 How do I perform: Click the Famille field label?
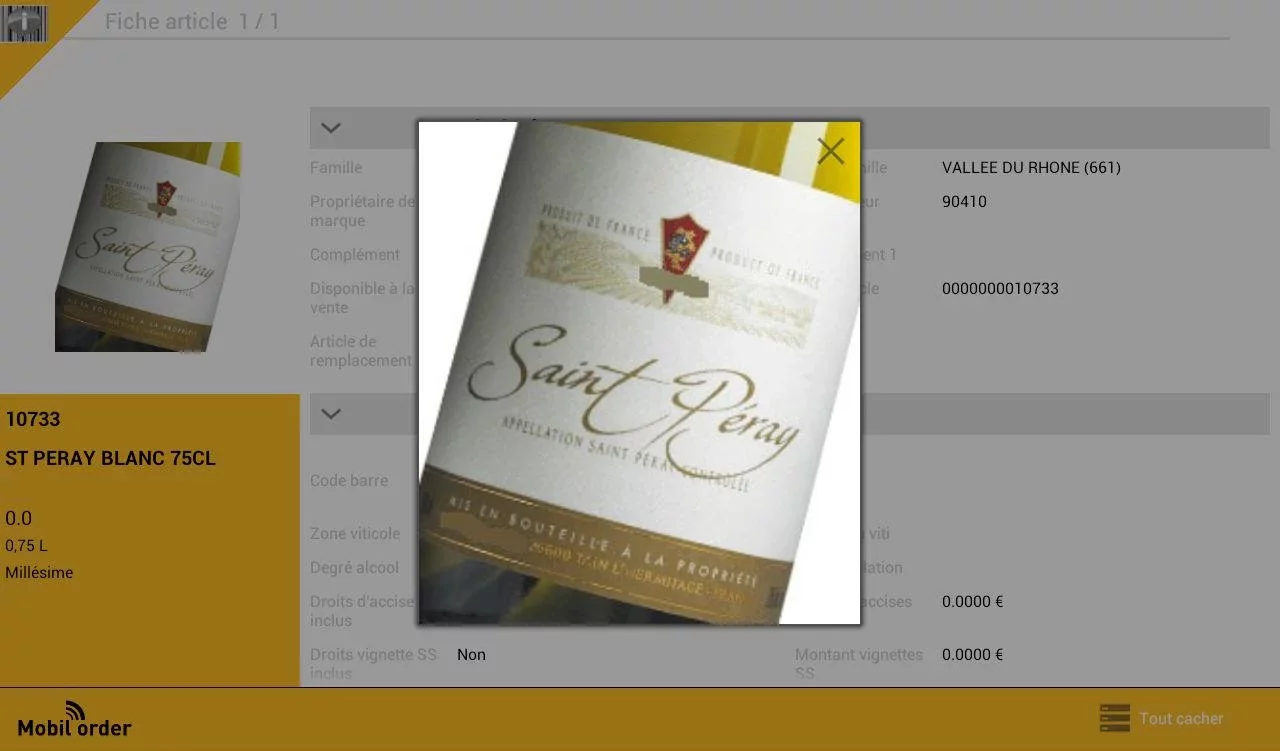(x=336, y=168)
